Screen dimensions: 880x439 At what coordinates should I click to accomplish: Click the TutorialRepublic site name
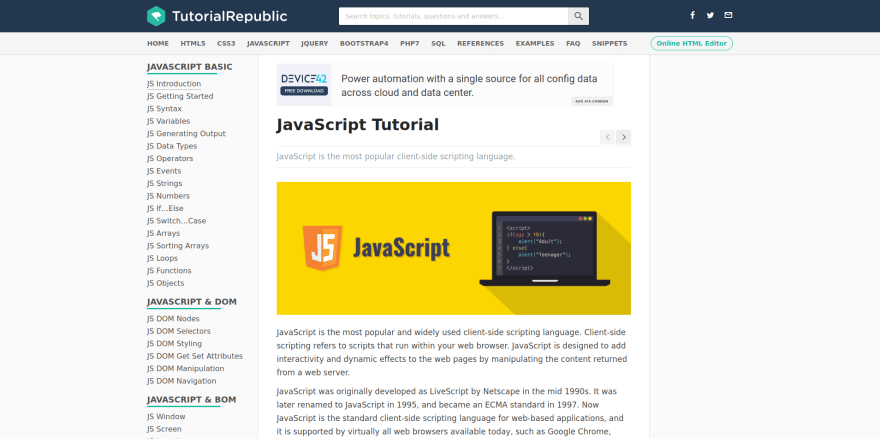tap(230, 16)
